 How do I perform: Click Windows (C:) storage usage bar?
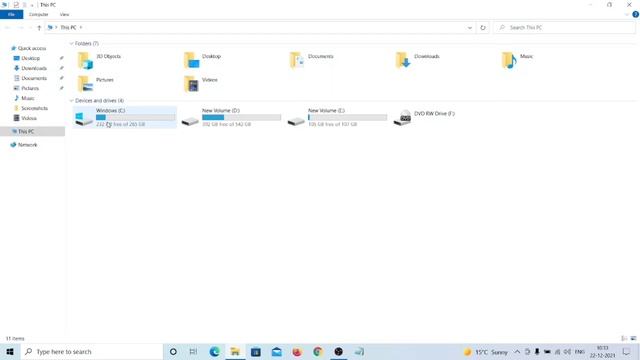[x=136, y=117]
